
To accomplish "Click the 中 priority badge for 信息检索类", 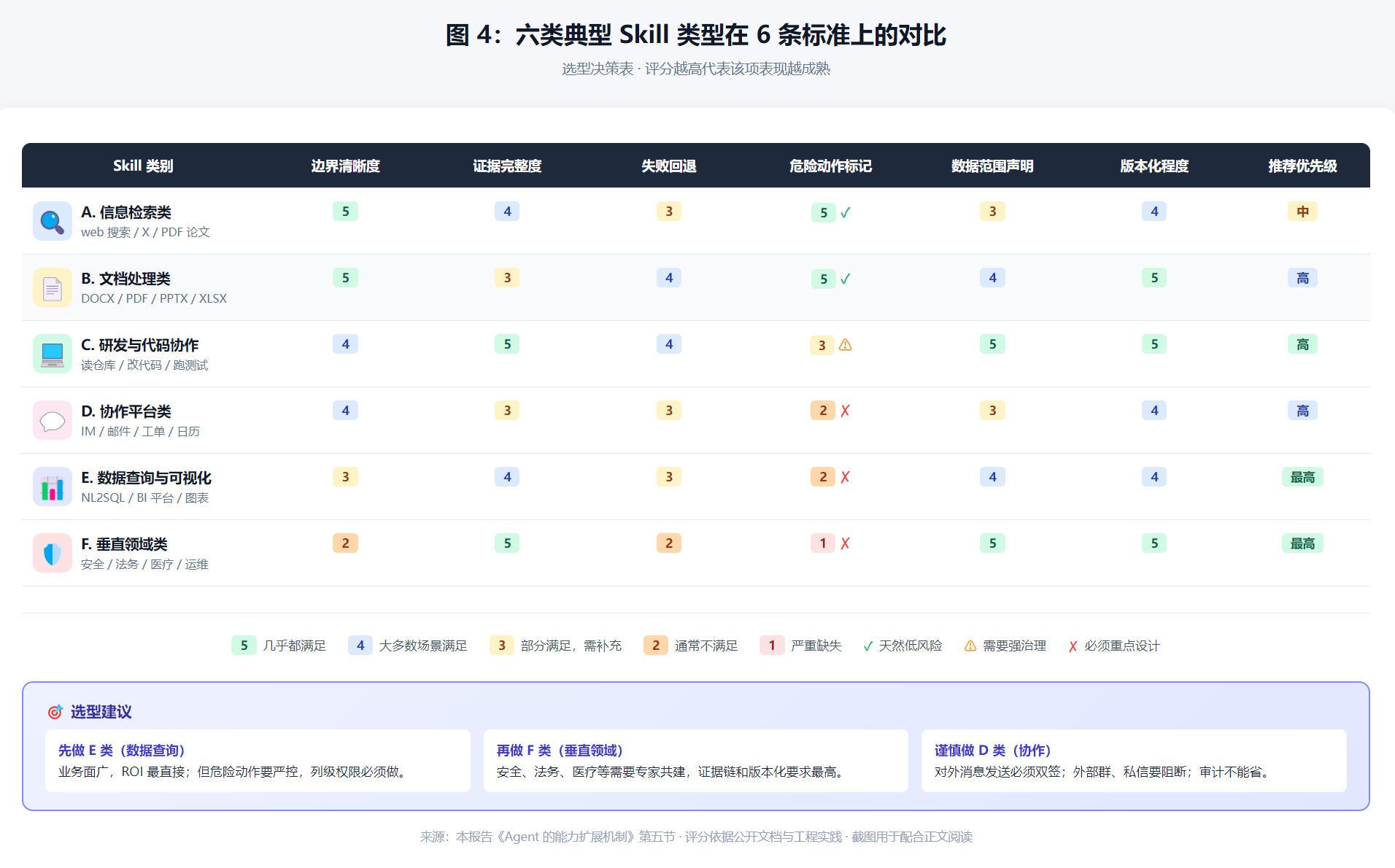I will (1302, 212).
